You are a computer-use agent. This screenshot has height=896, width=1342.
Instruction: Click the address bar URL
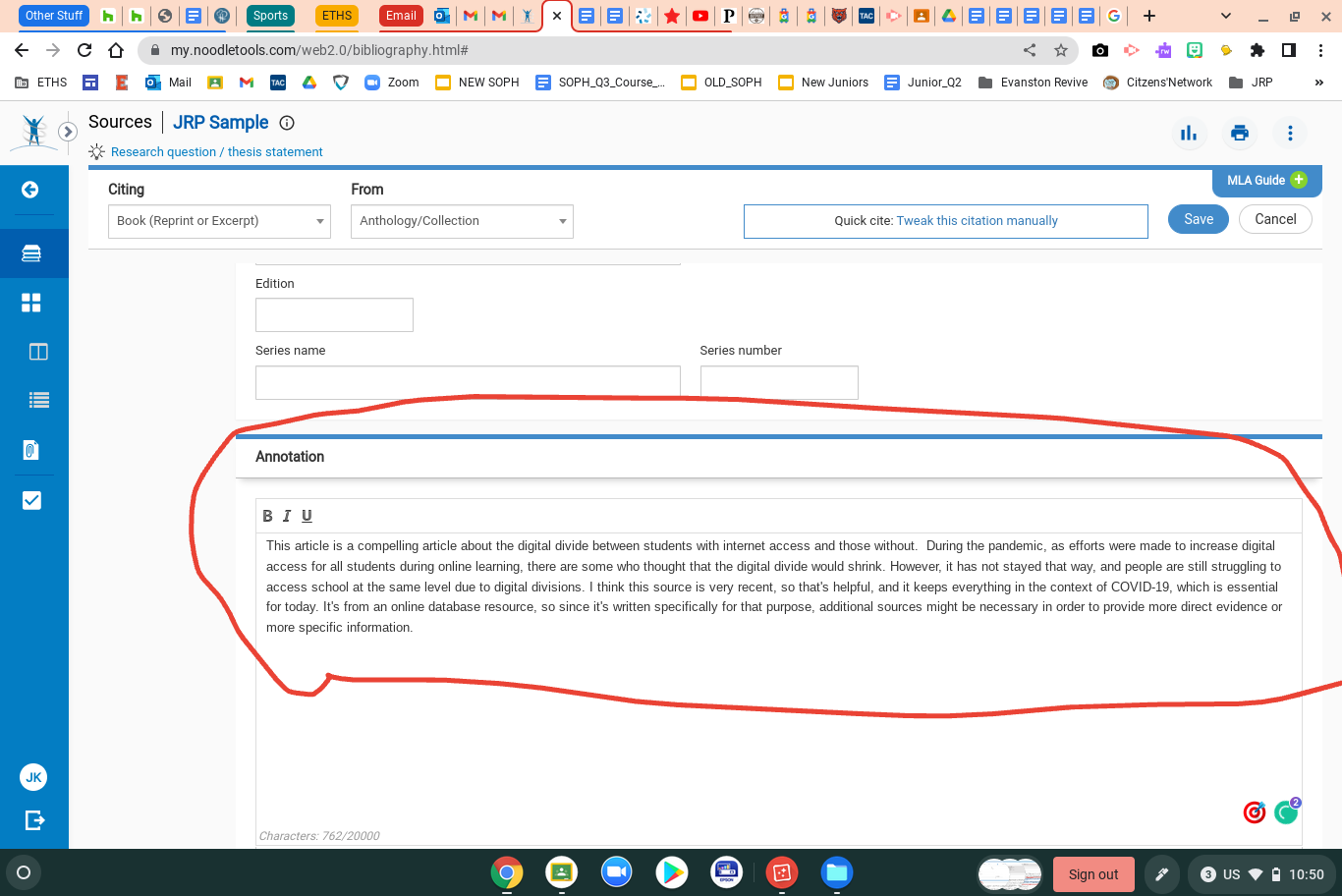coord(319,50)
